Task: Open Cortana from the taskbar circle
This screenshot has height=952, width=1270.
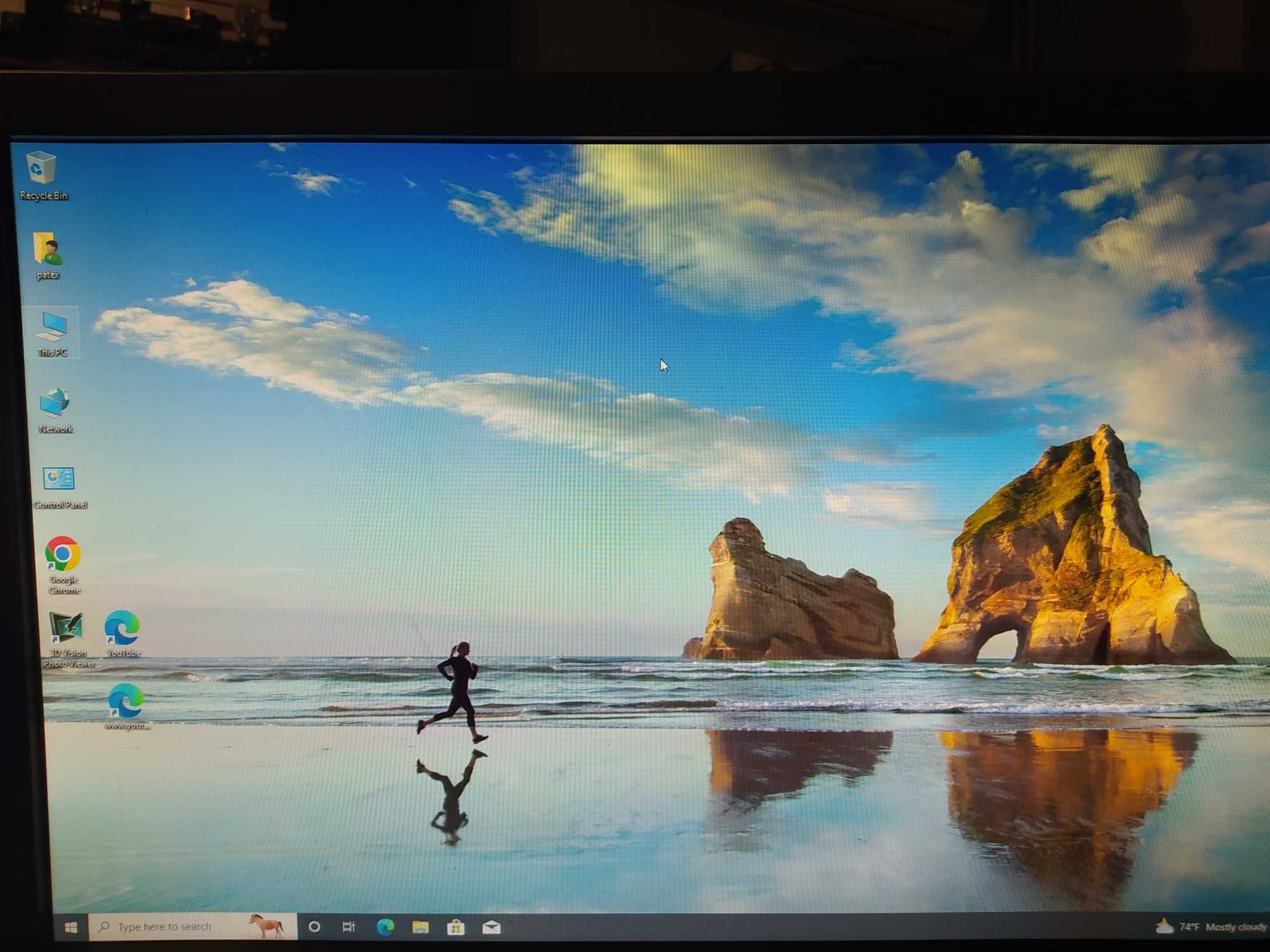Action: tap(314, 927)
